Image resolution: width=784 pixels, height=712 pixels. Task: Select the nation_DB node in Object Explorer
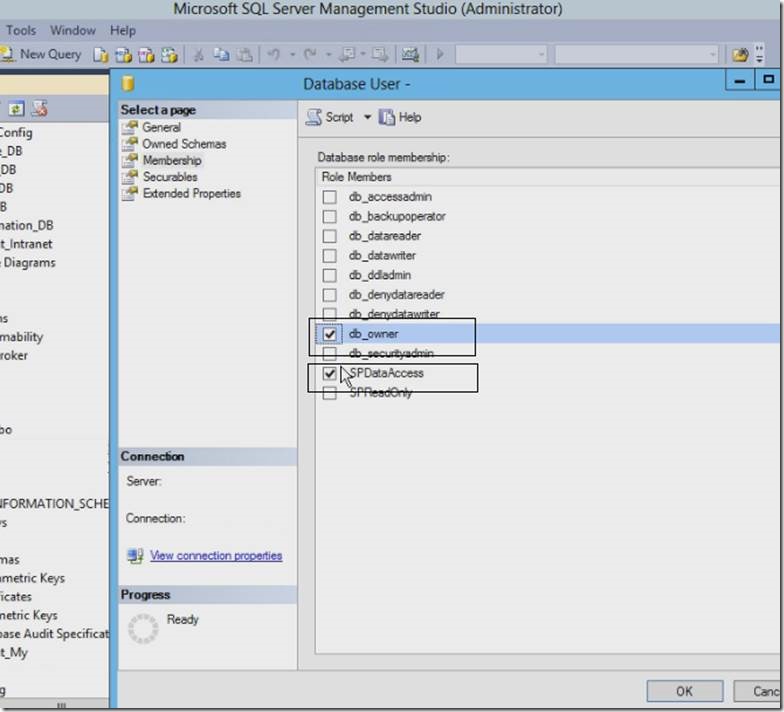tap(26, 226)
